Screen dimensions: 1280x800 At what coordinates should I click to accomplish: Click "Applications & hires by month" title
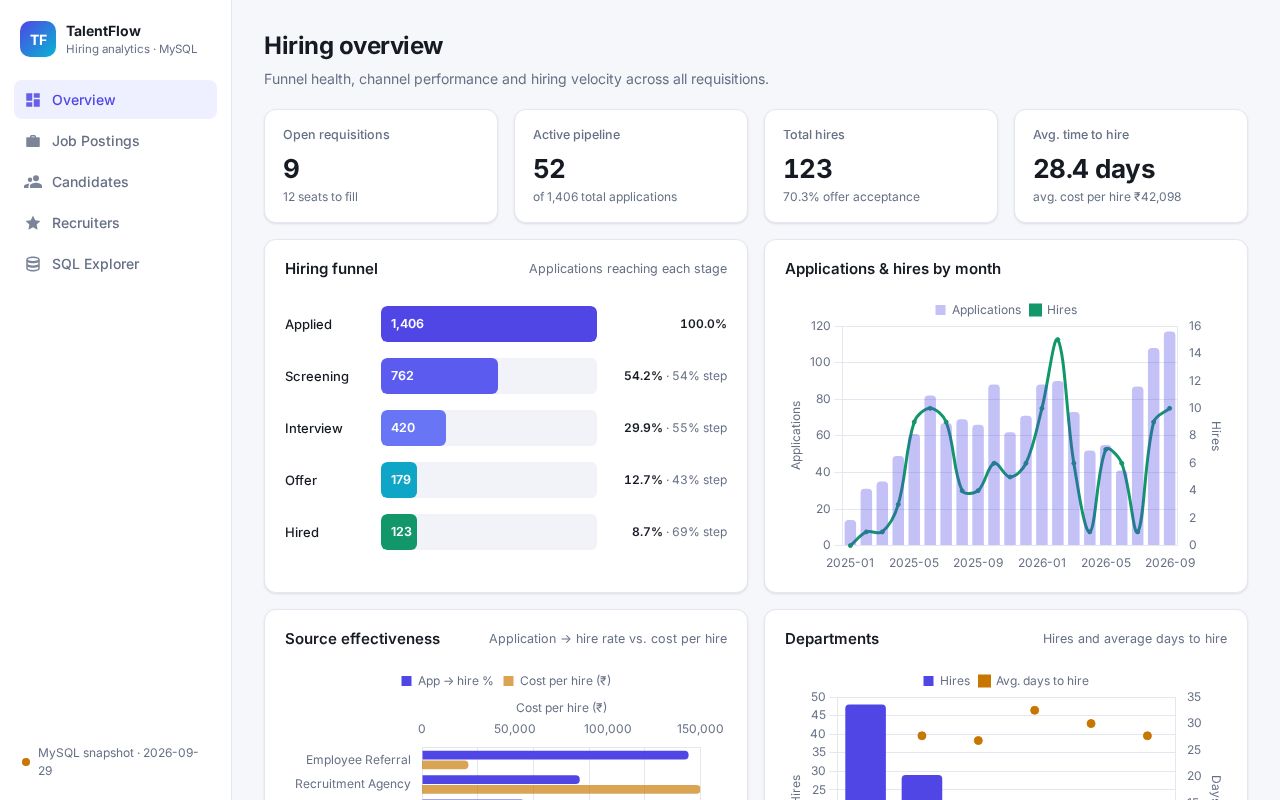893,269
